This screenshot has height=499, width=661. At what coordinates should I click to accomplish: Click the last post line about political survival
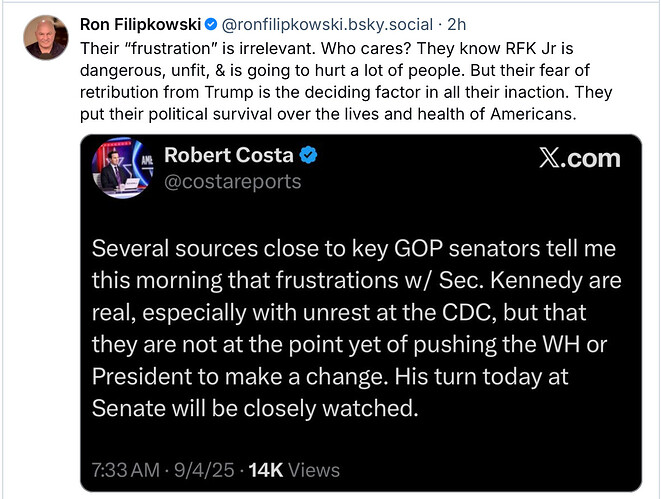328,114
